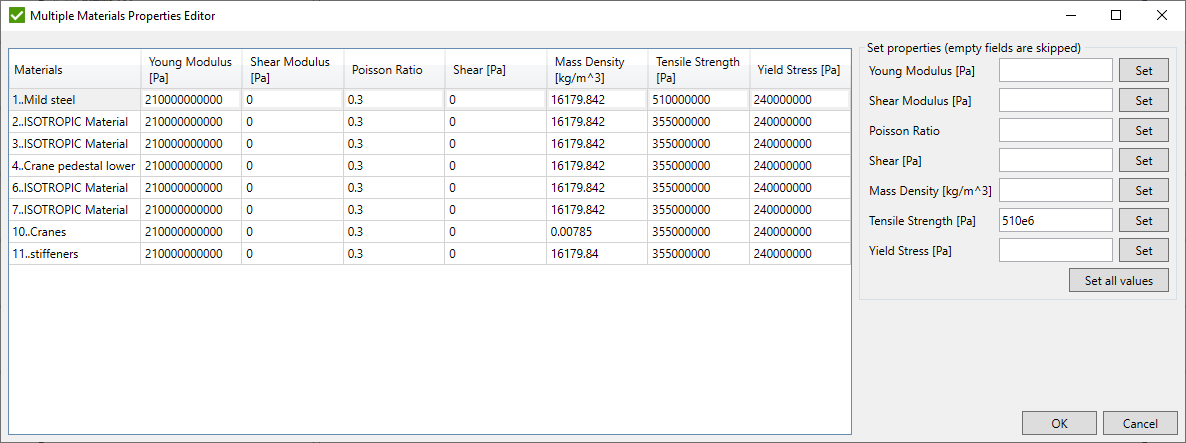This screenshot has height=443, width=1186.
Task: Click the Set button beside Shear Modulus
Action: (1144, 100)
